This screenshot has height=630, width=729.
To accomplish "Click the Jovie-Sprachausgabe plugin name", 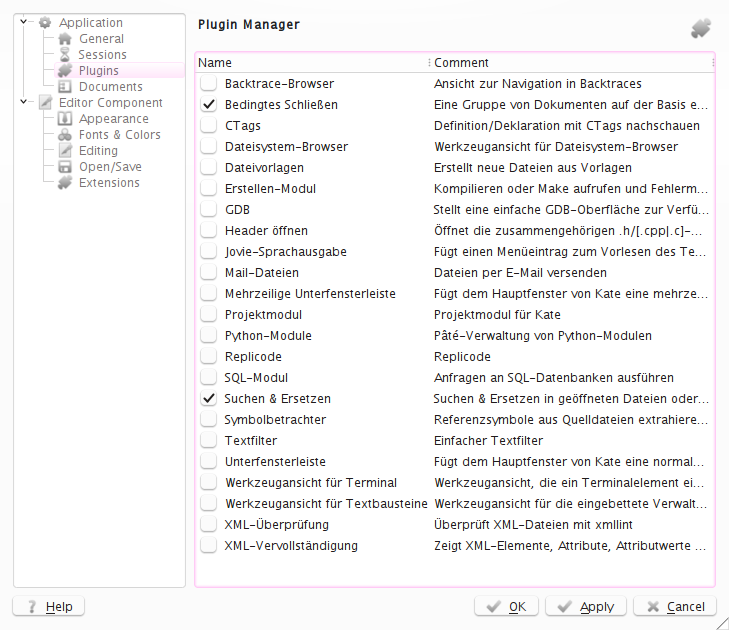I will pos(285,252).
